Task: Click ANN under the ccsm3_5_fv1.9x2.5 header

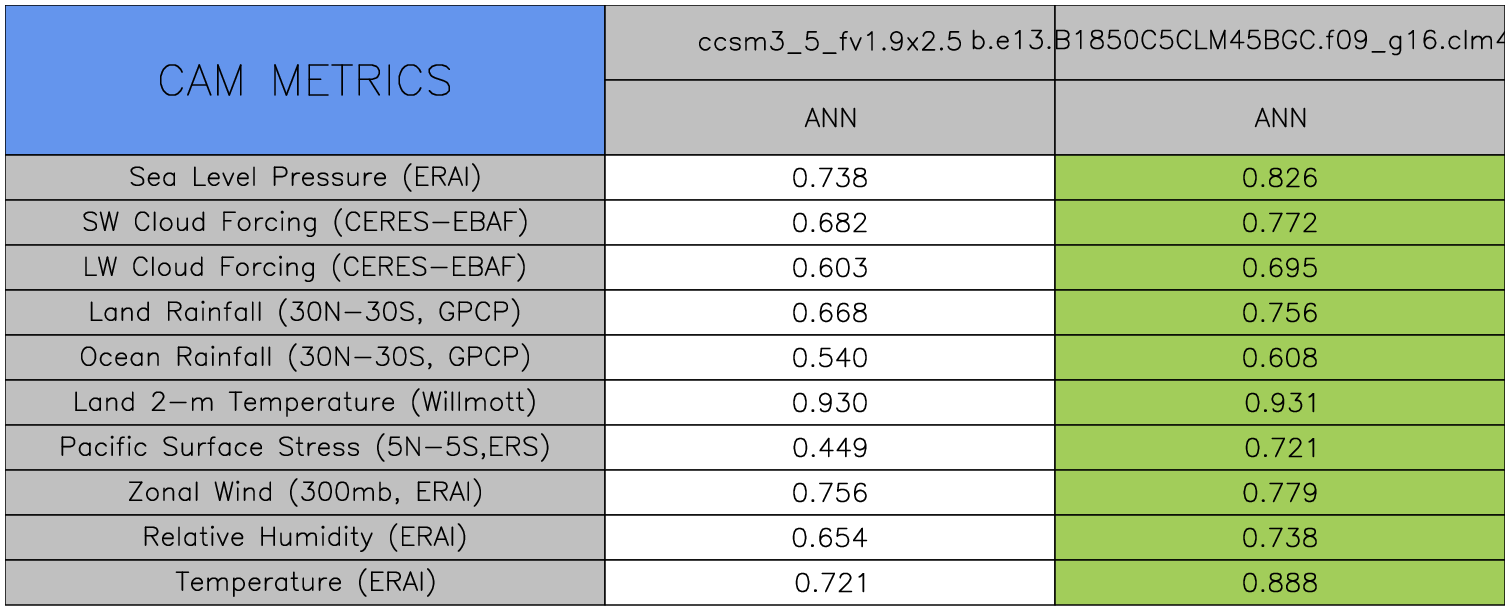Action: coord(830,118)
